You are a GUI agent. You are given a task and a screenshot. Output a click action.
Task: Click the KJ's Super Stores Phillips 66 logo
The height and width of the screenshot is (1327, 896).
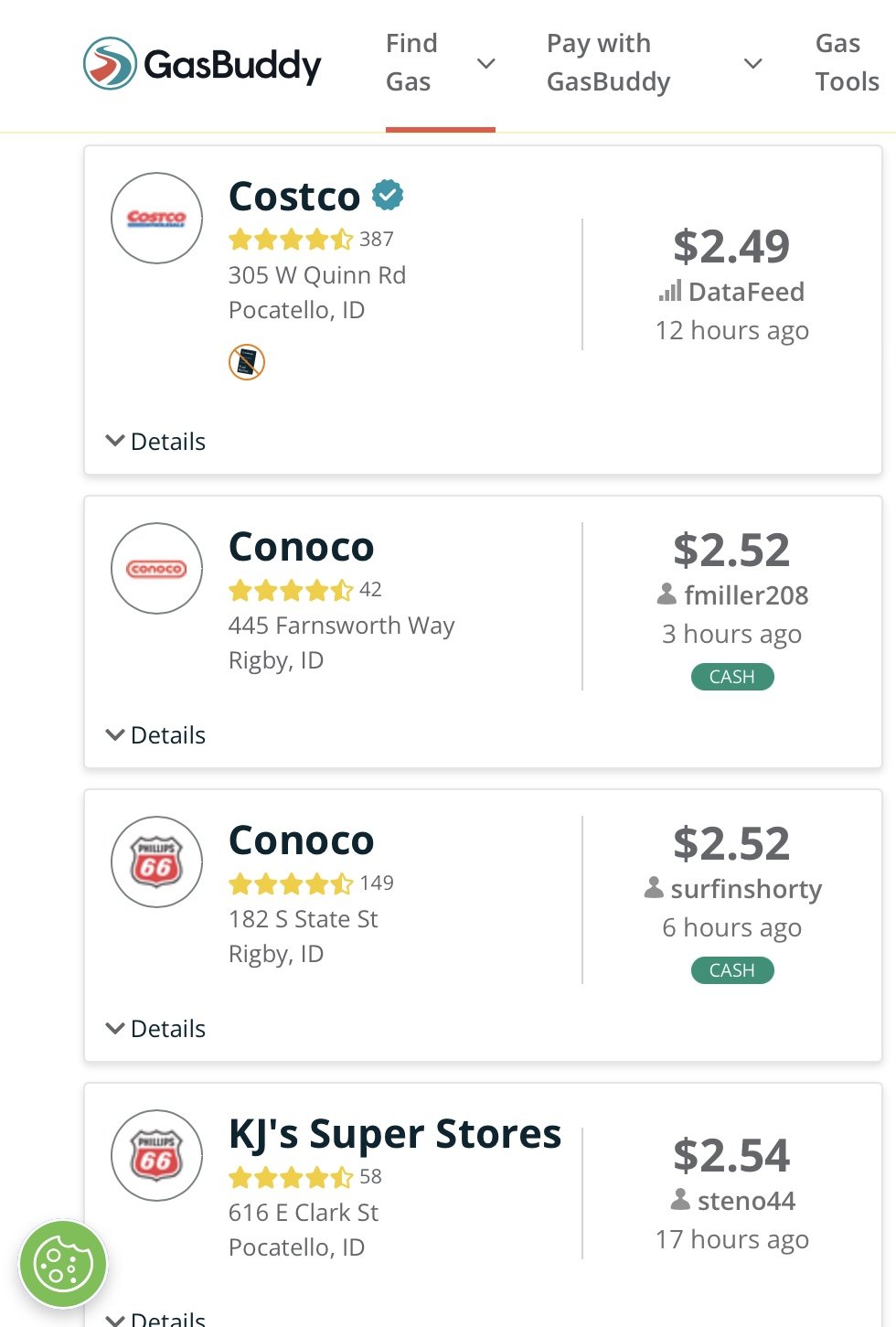click(x=156, y=1156)
